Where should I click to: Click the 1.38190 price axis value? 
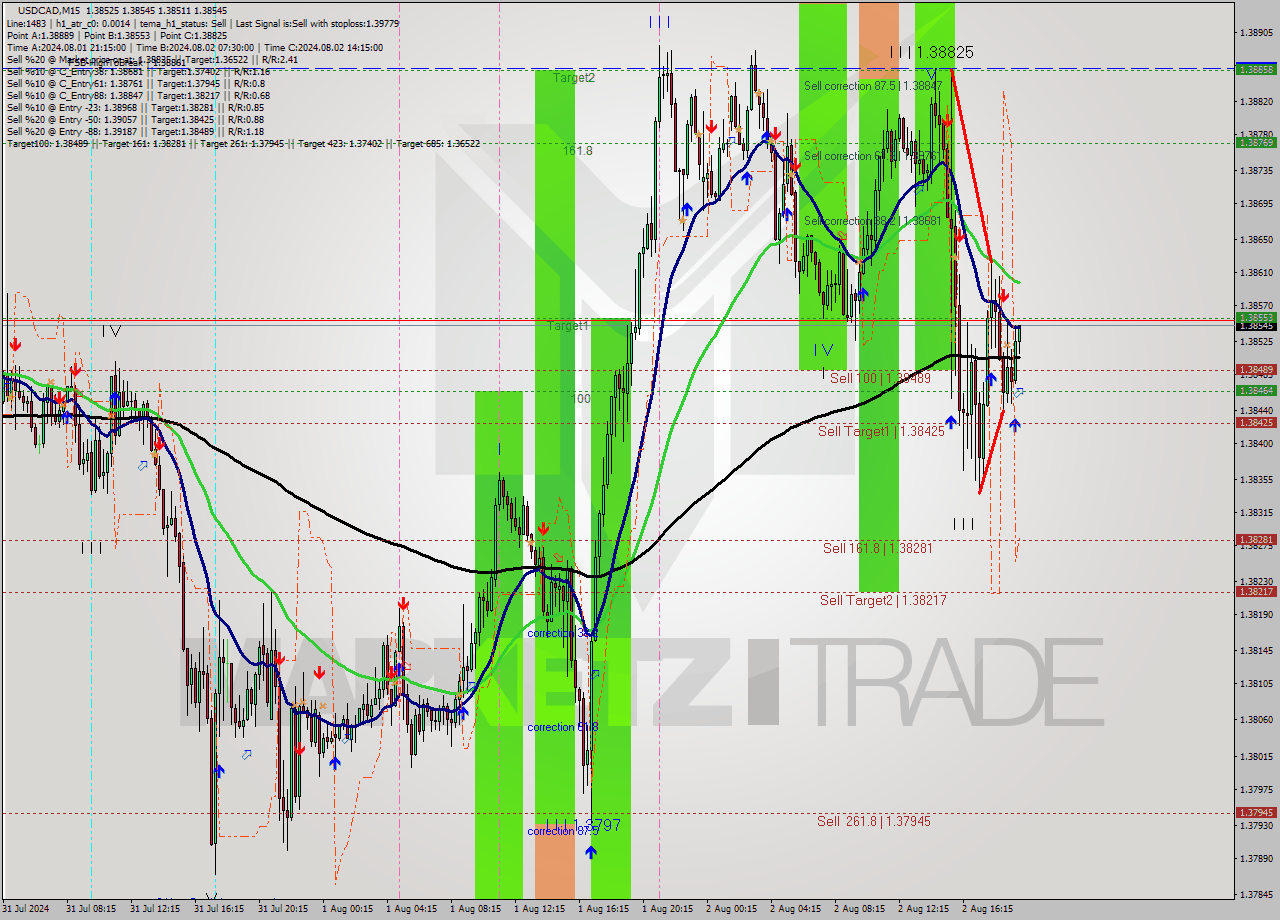tap(1256, 614)
